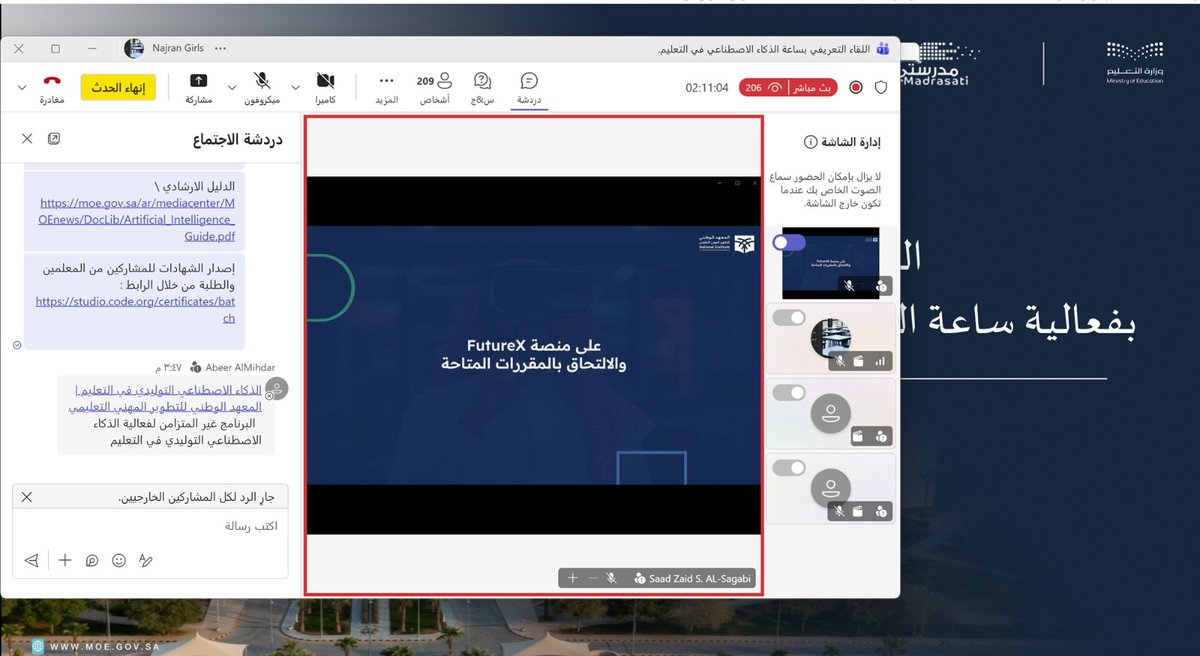
Task: Click the WWW.MOE.GOV.SA text in background
Action: tap(107, 645)
